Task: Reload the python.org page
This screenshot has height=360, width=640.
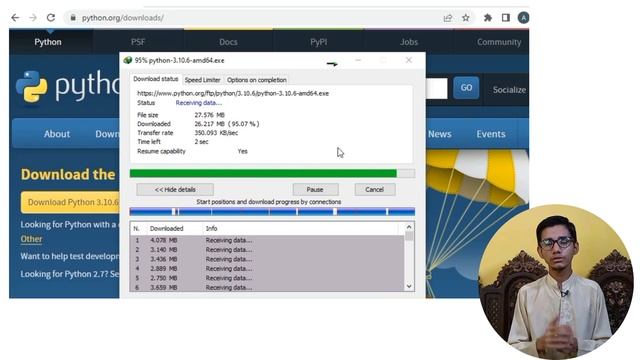Action: [x=51, y=18]
